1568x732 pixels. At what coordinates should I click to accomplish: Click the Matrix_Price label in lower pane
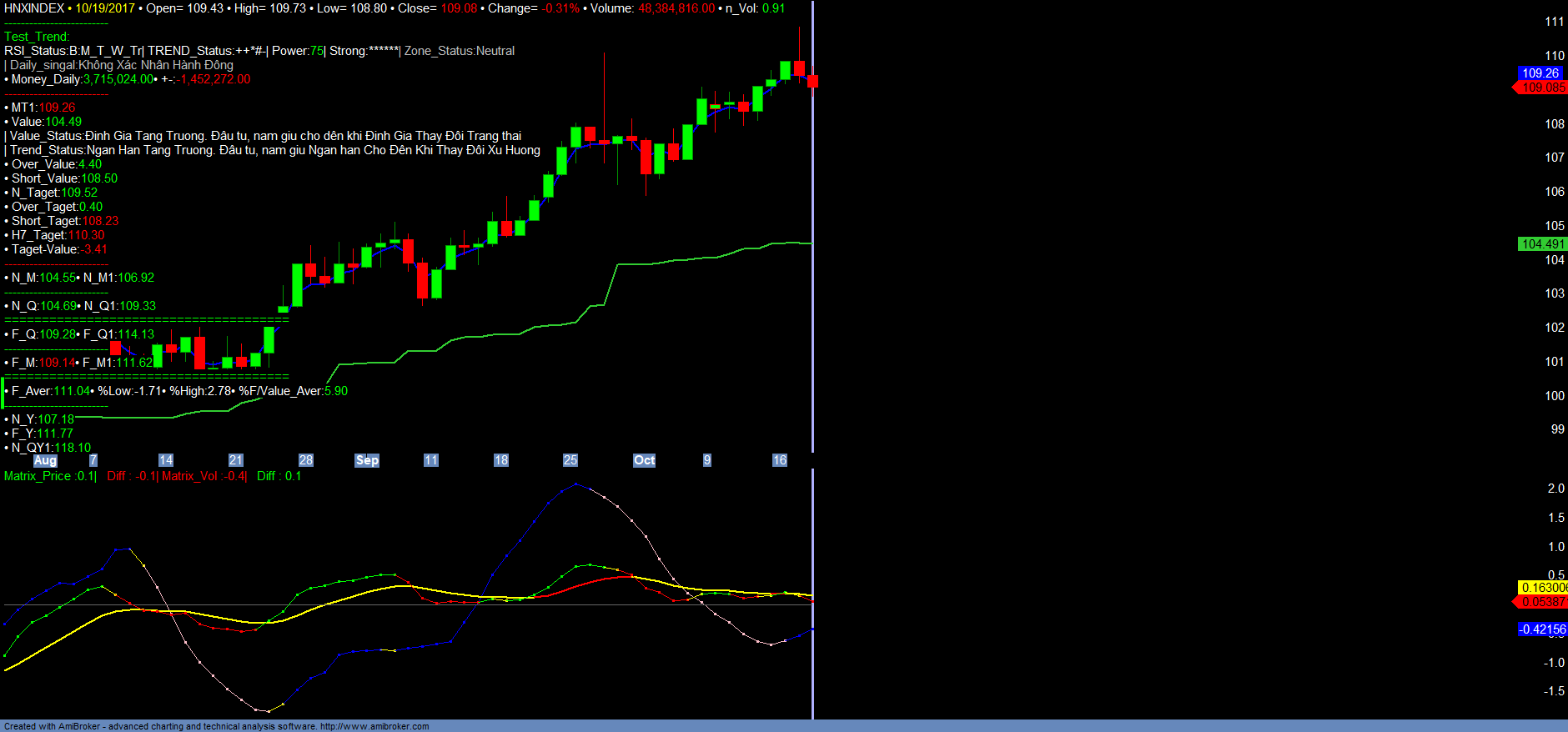[x=38, y=476]
